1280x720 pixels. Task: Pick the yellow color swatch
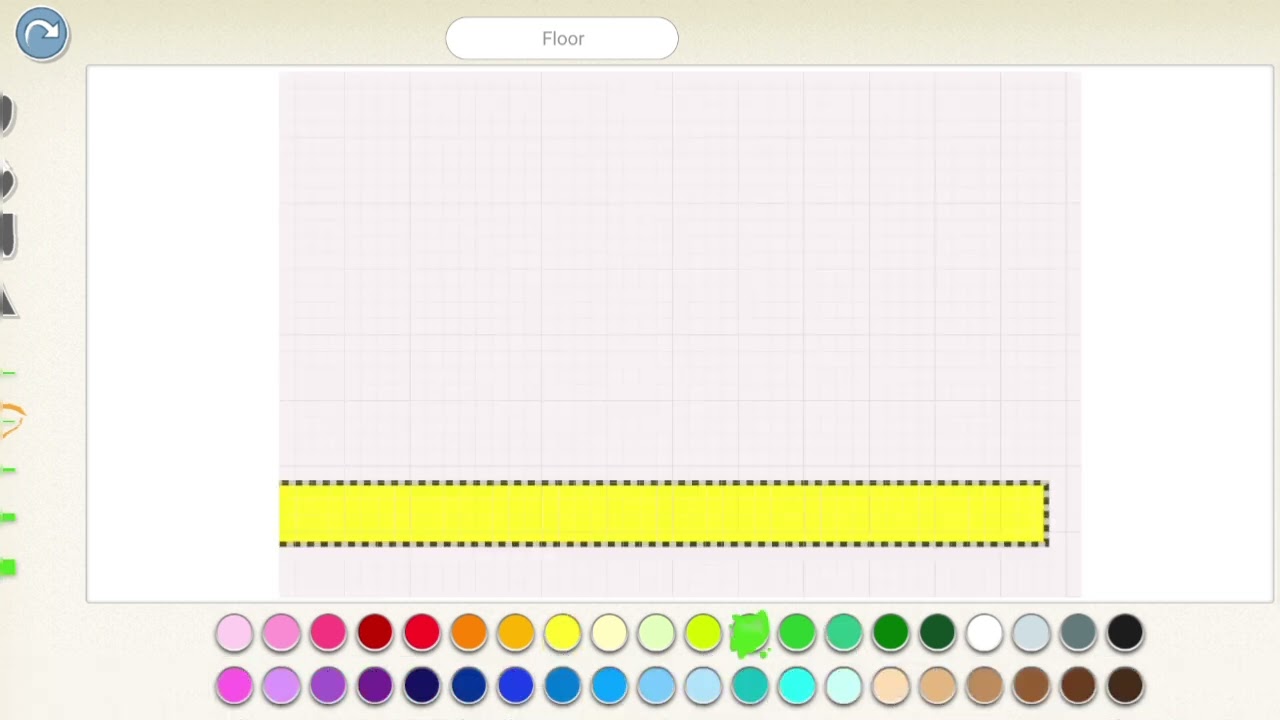tap(563, 633)
